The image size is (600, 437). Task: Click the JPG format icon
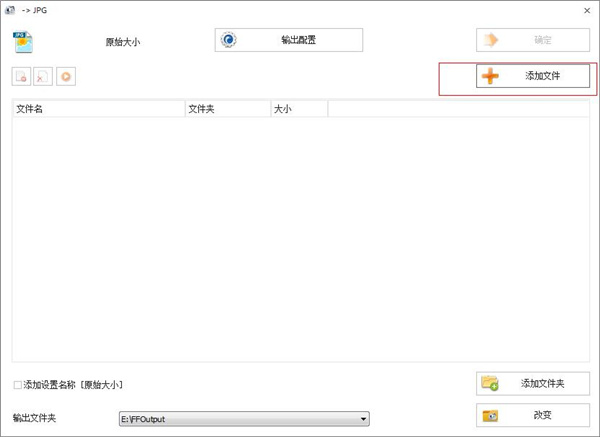point(23,41)
